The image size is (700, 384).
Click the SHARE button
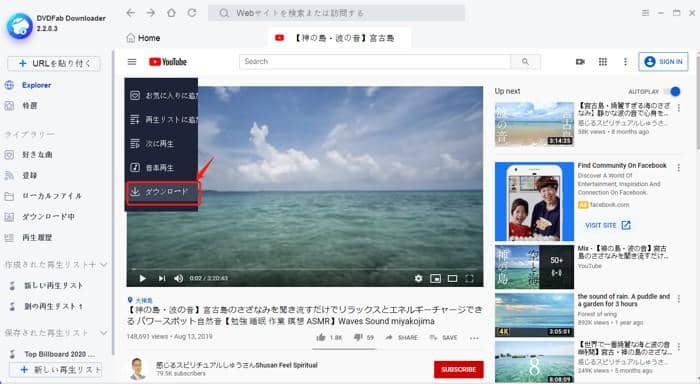tap(402, 338)
